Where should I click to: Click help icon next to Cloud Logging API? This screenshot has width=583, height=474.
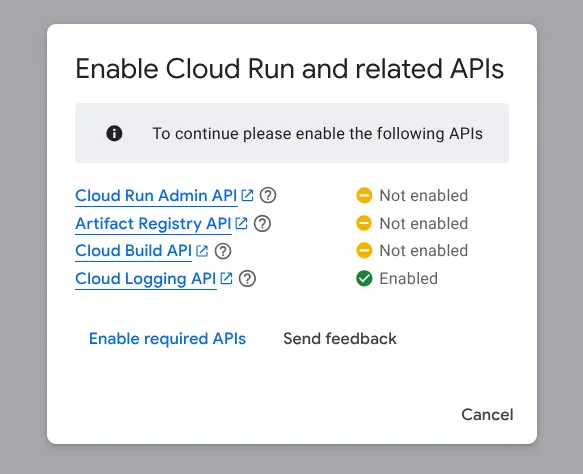pyautogui.click(x=247, y=278)
